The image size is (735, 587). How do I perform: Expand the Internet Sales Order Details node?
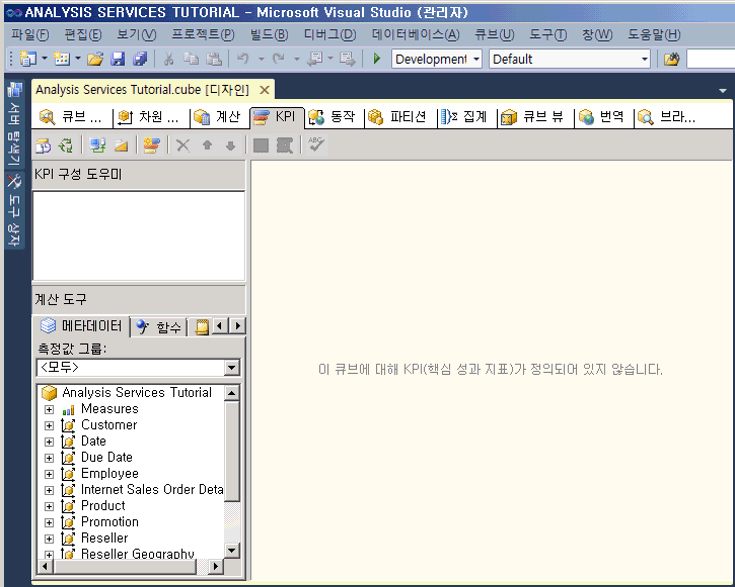49,490
